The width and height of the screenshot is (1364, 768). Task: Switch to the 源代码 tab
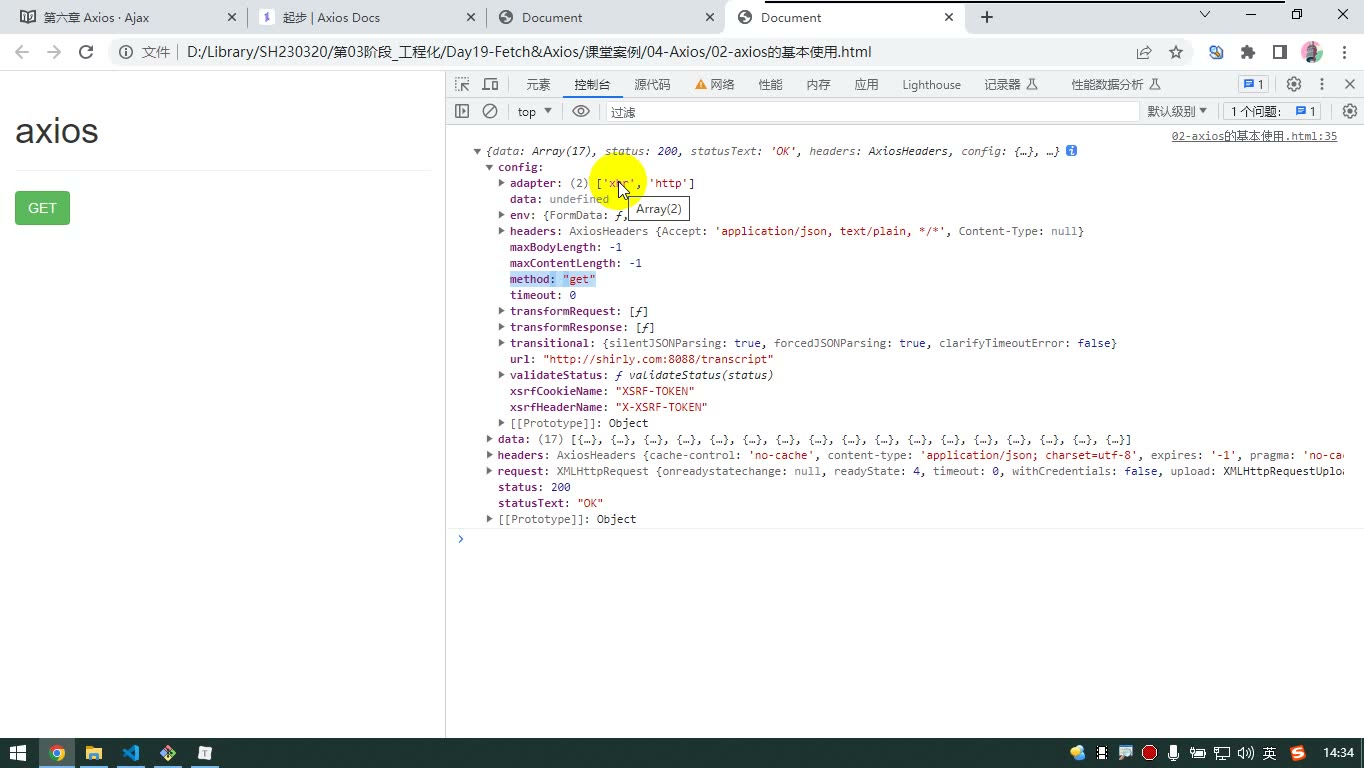(652, 85)
